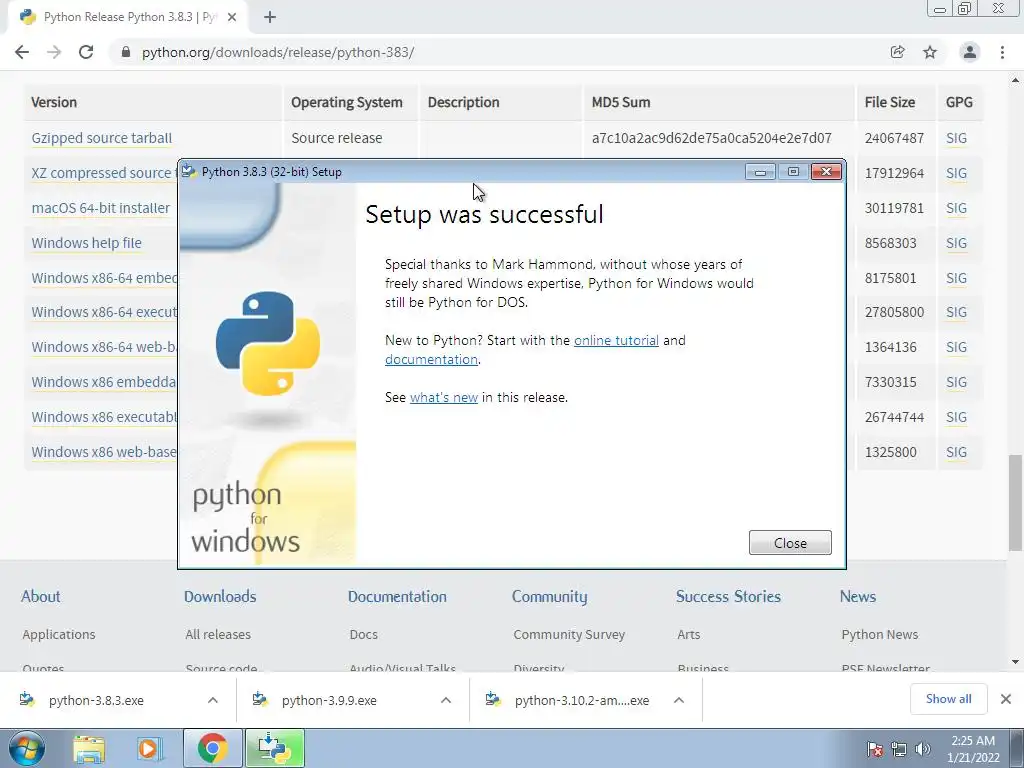1024x768 pixels.
Task: Click the site lock icon in address bar
Action: coord(126,52)
